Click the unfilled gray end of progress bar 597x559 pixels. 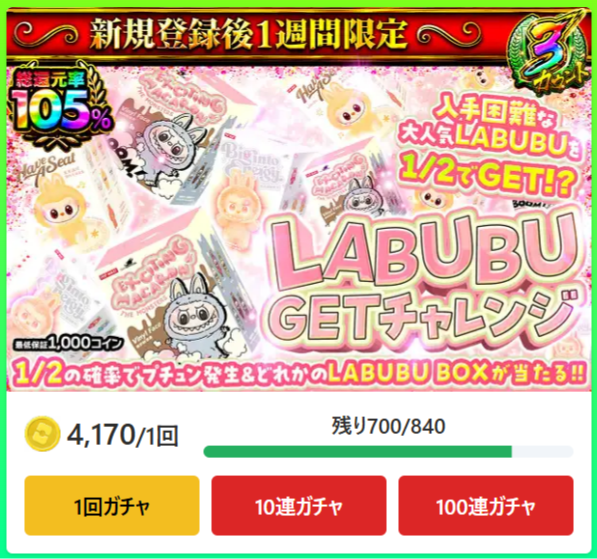543,452
